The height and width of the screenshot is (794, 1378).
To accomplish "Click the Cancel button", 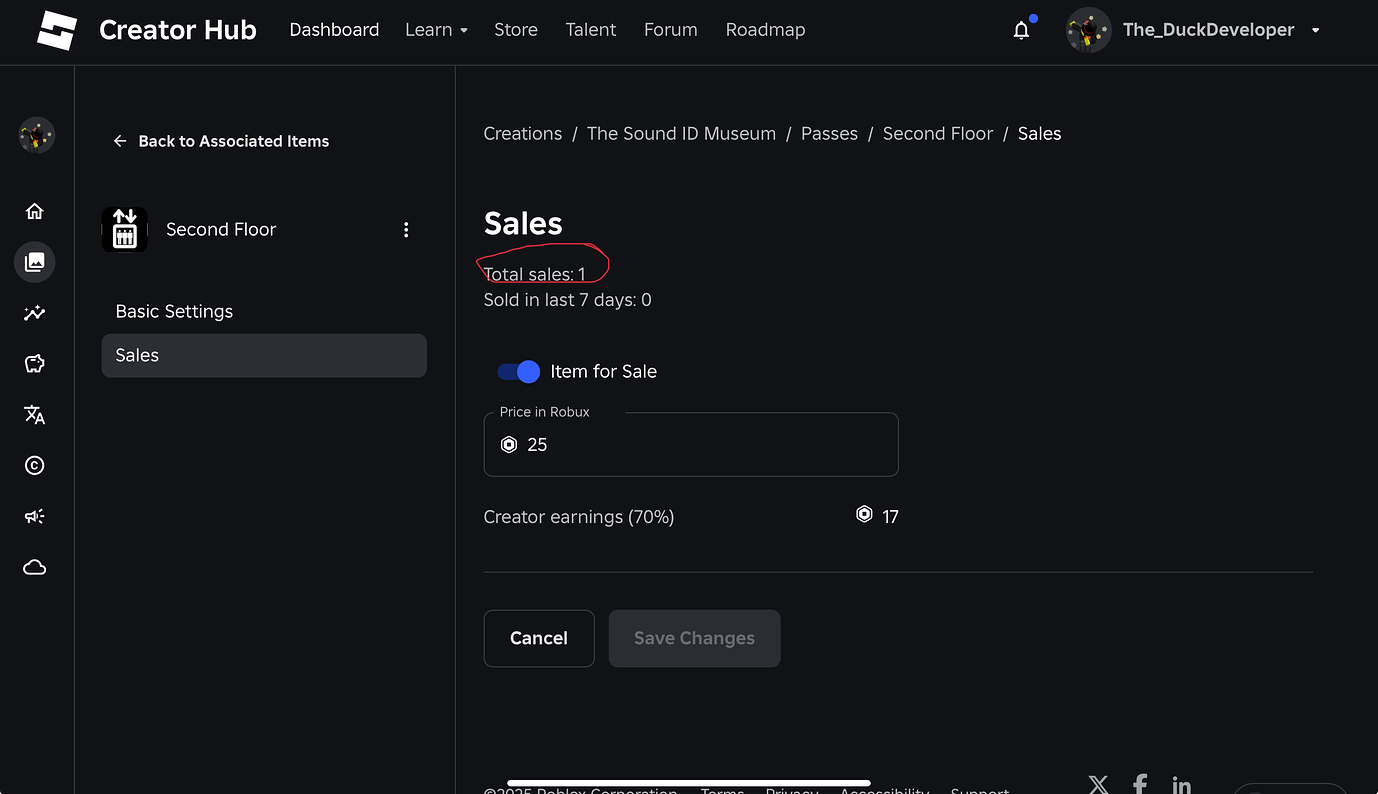I will click(x=539, y=638).
